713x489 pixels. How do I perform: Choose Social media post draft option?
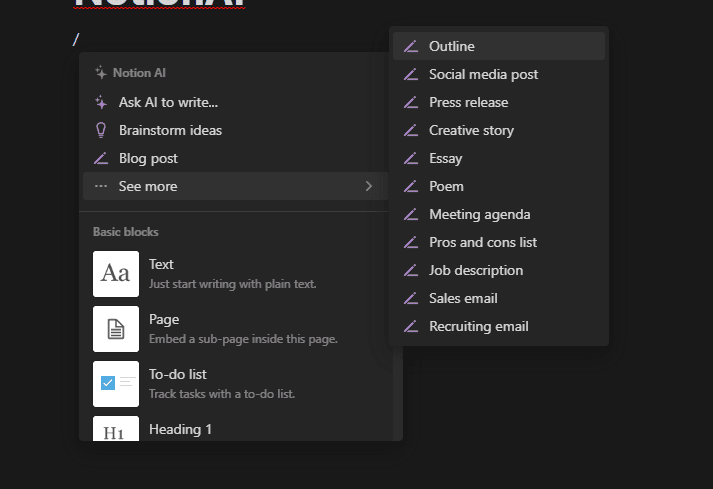[499, 75]
